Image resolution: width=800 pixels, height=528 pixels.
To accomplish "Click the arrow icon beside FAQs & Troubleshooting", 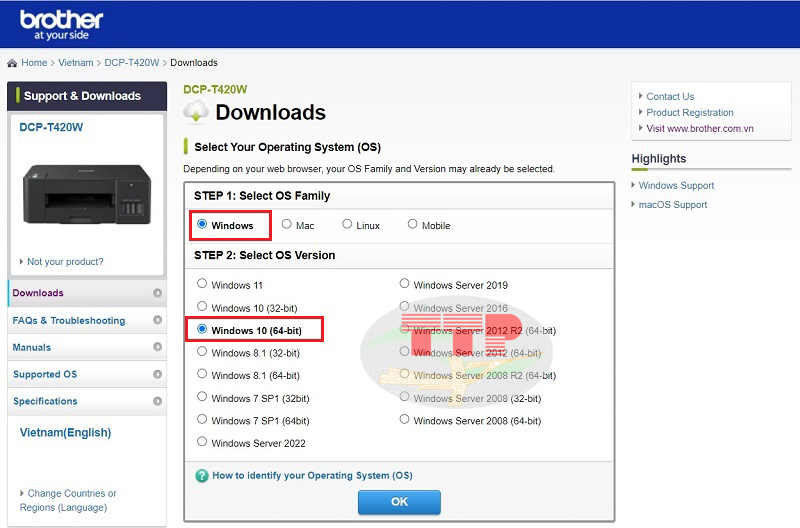I will (158, 320).
